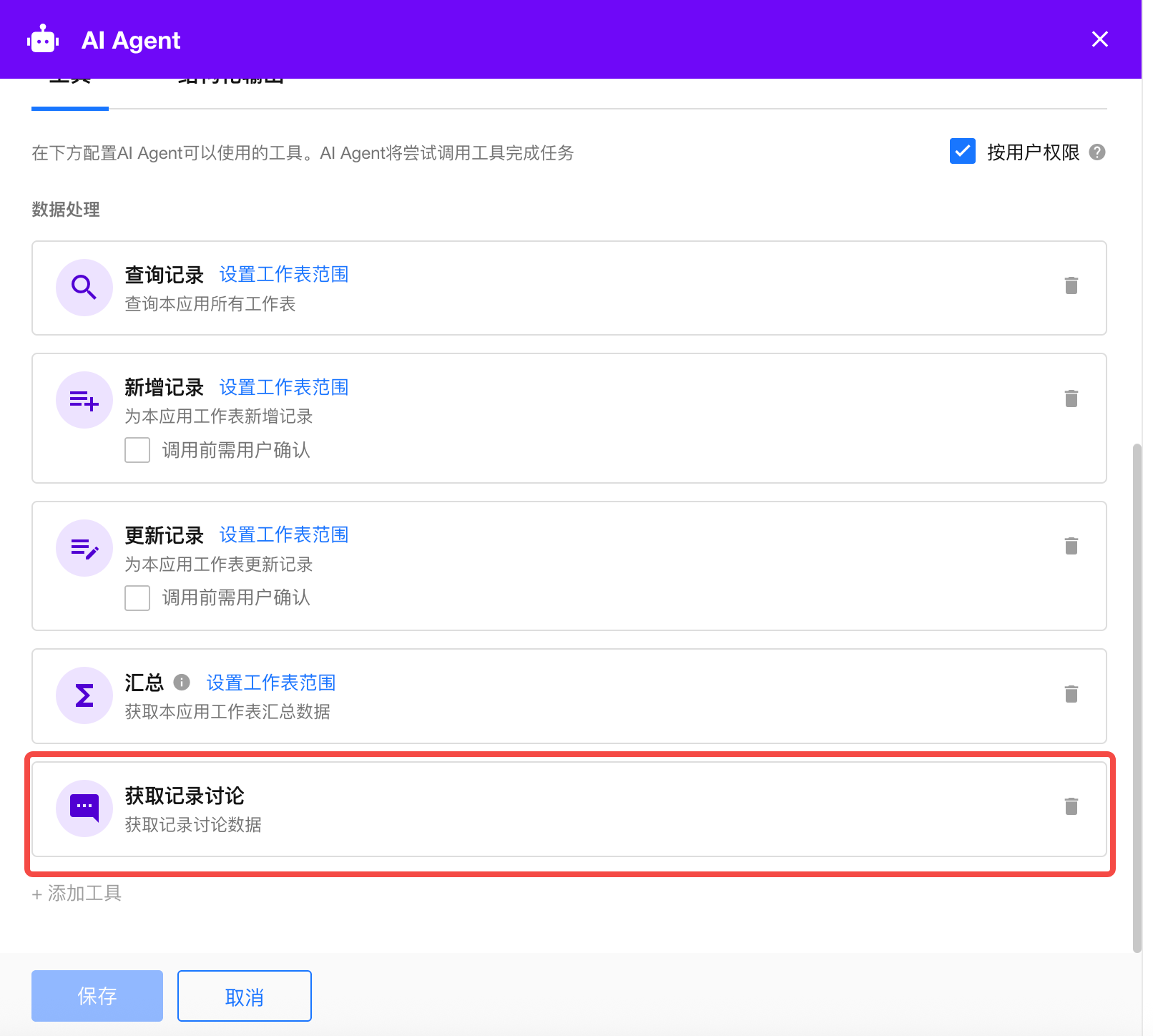Show info about the 汇总 tool
The height and width of the screenshot is (1036, 1153).
182,683
